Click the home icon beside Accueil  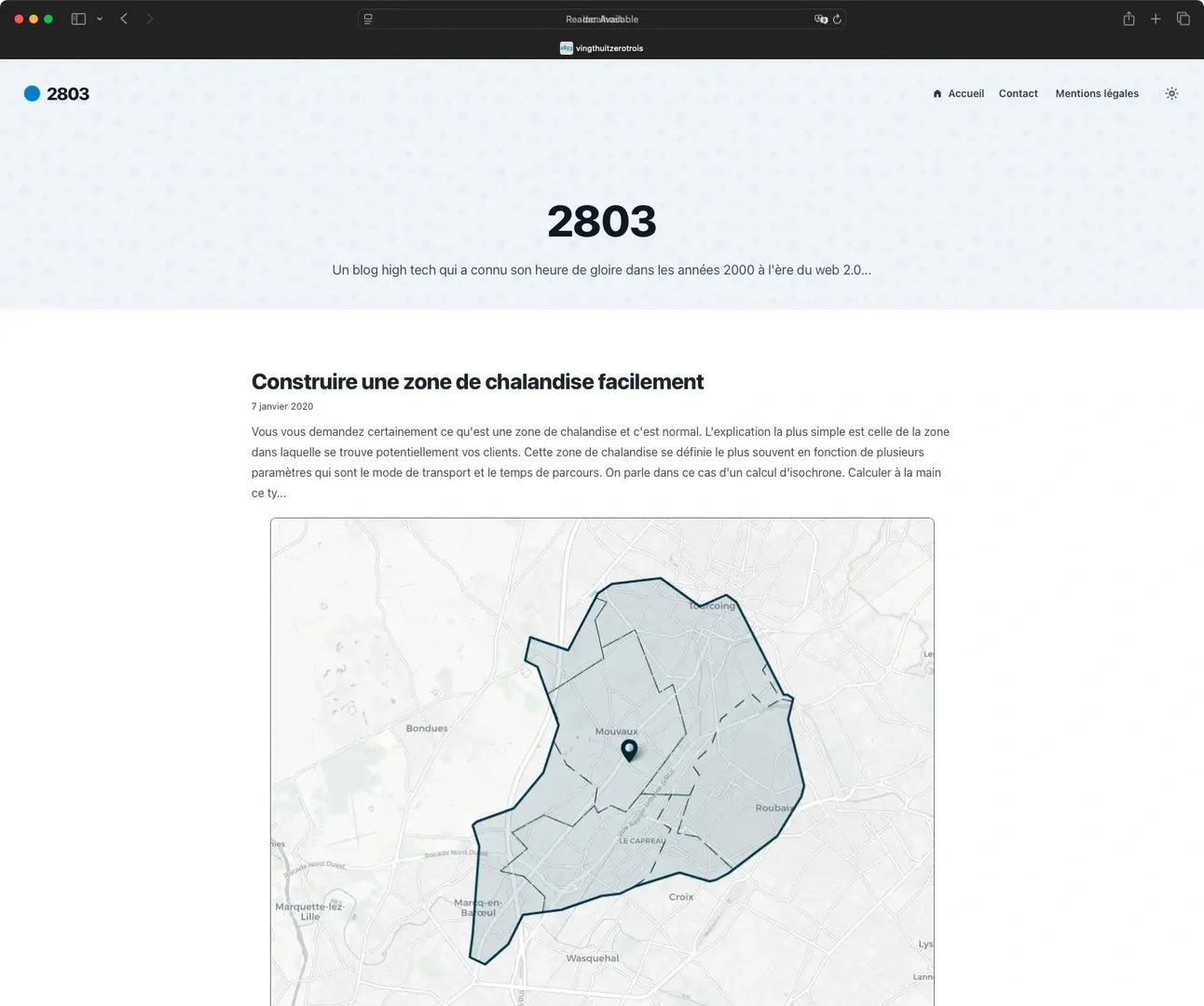coord(937,93)
